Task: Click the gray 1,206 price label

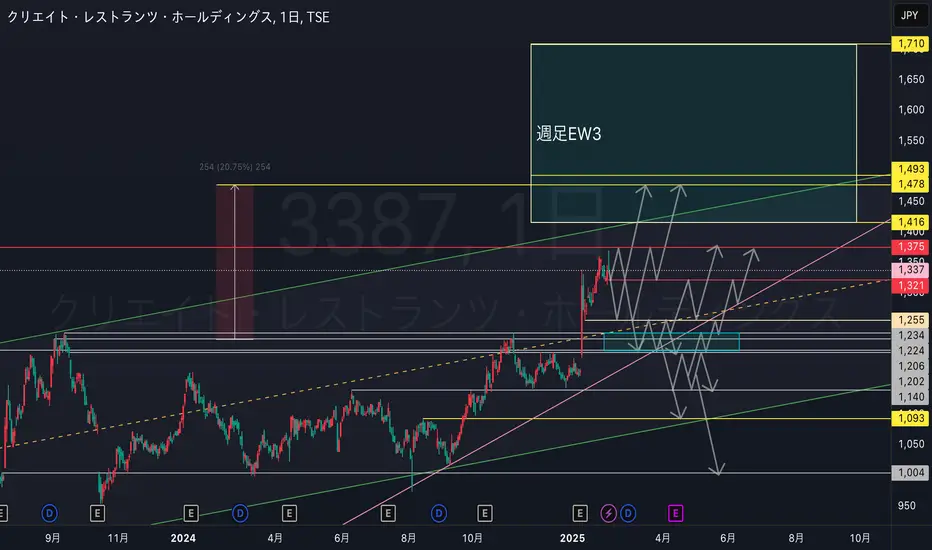Action: tap(911, 366)
